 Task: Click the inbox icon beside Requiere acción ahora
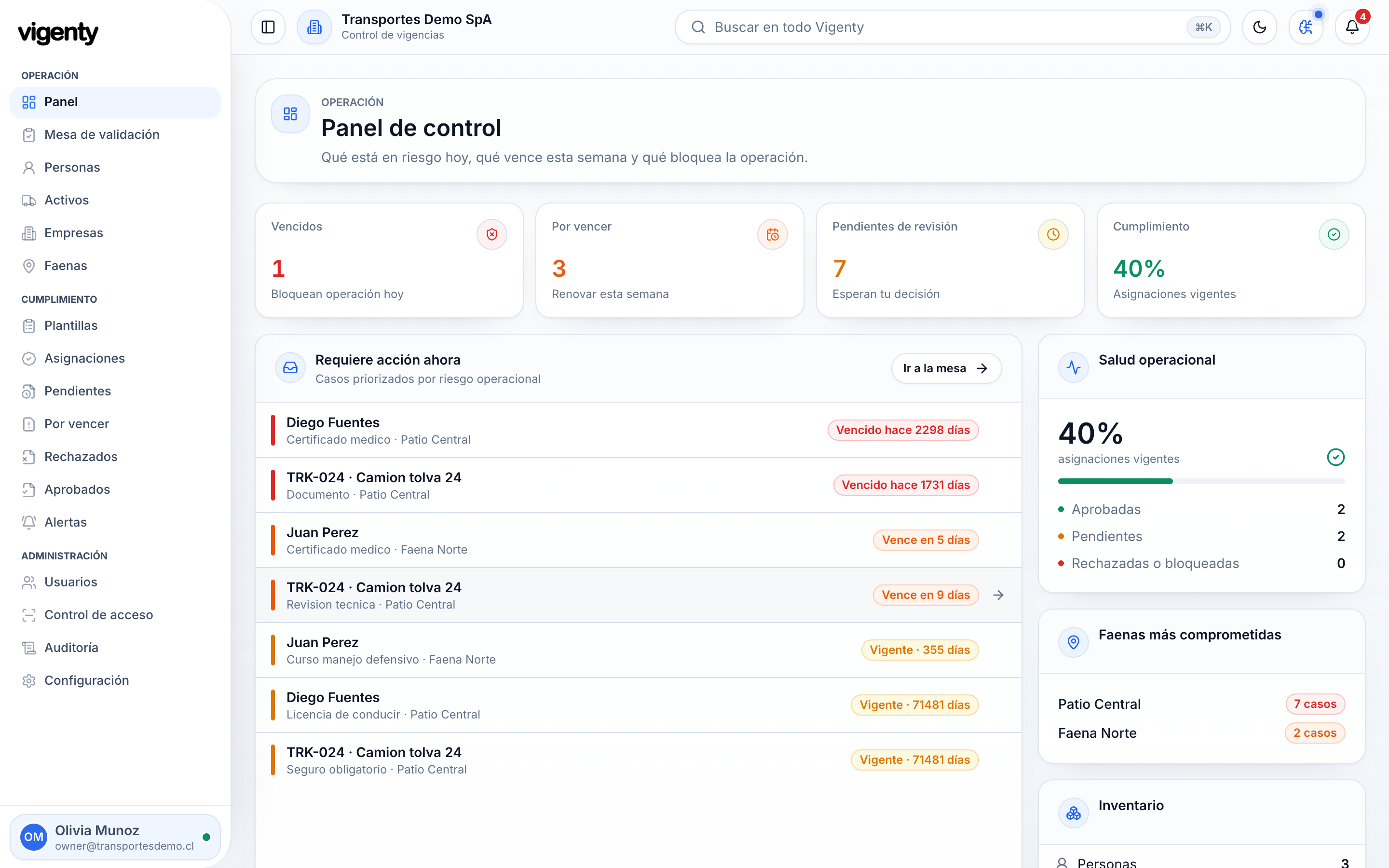(290, 368)
